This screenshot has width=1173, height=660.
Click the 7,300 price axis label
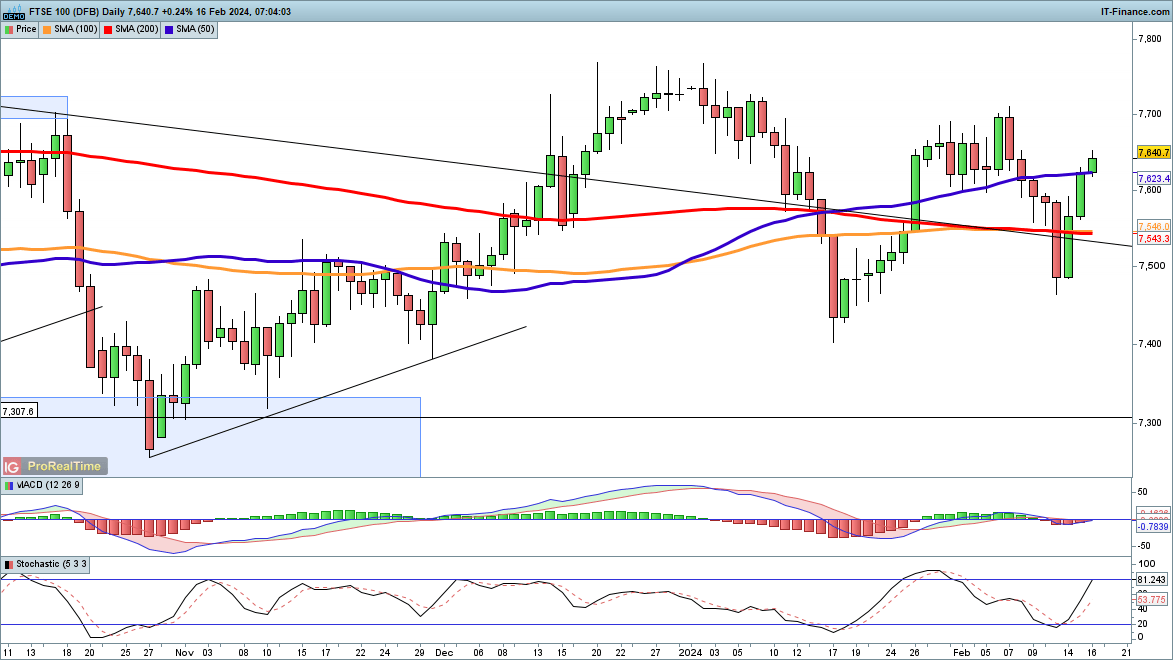point(1149,424)
